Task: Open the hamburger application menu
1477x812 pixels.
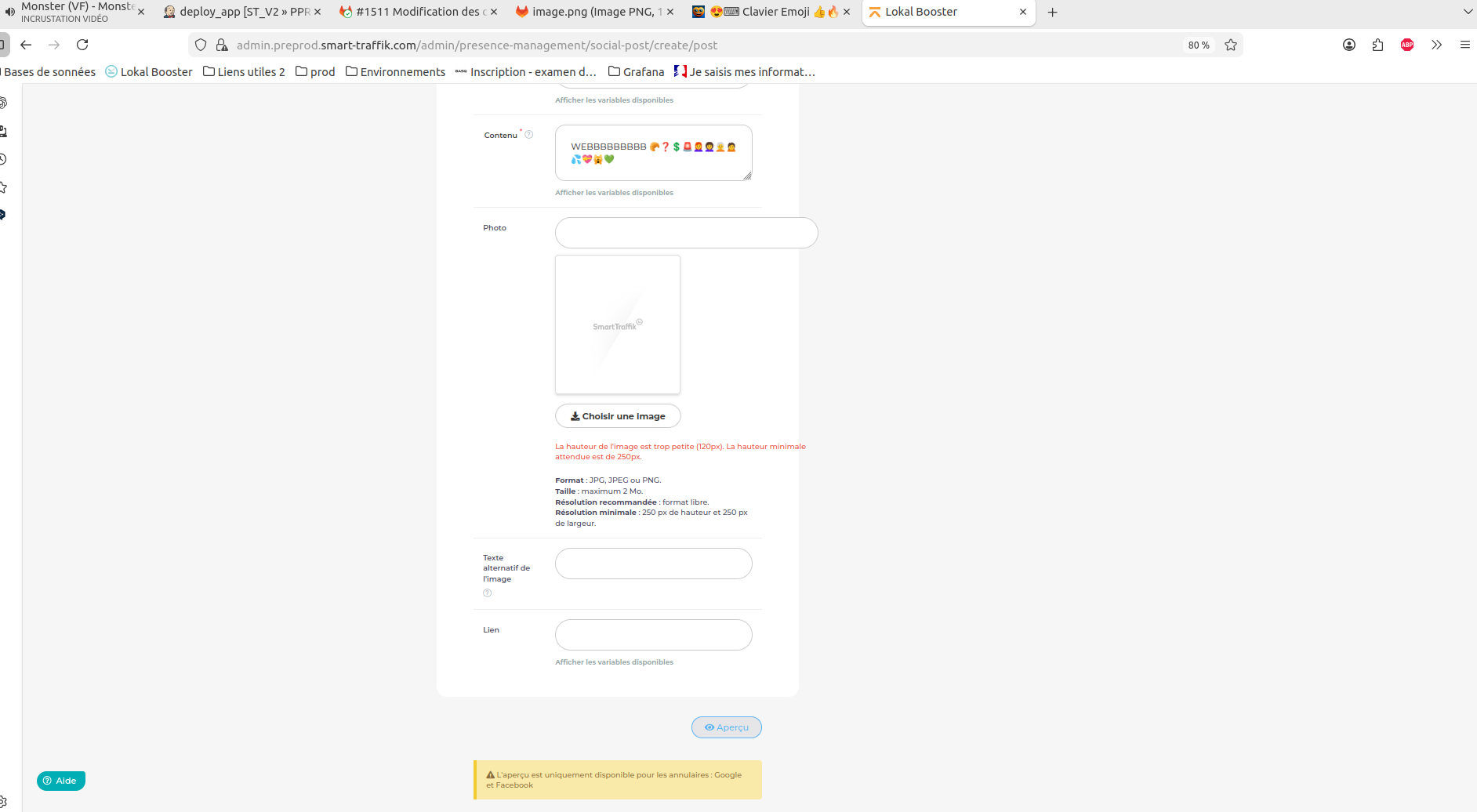Action: pyautogui.click(x=1466, y=45)
